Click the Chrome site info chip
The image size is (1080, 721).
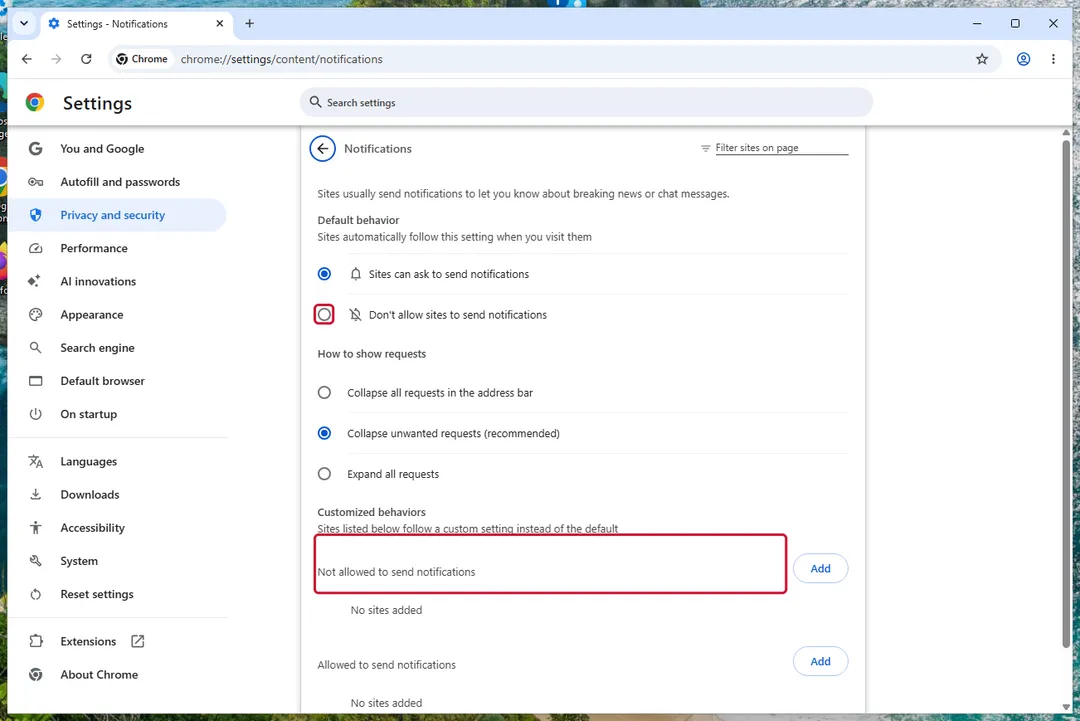(x=142, y=59)
